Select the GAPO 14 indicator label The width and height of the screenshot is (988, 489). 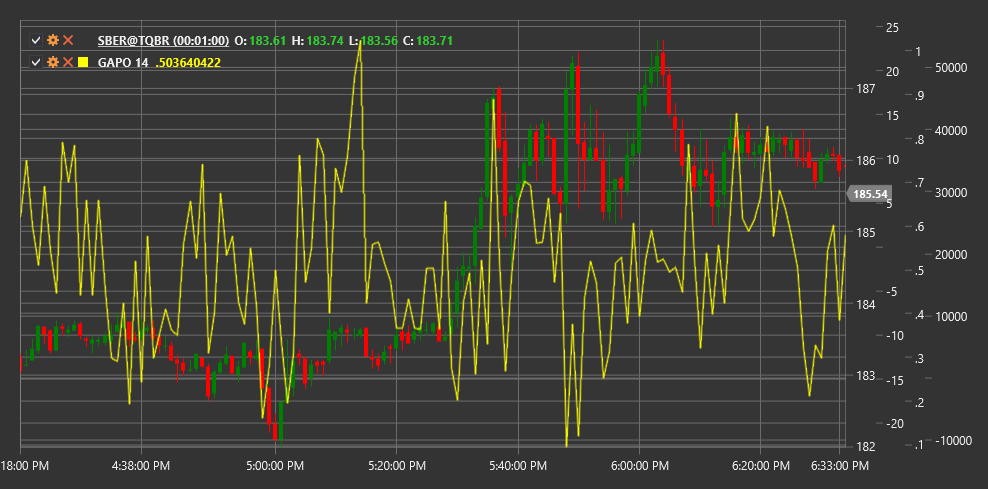click(123, 62)
